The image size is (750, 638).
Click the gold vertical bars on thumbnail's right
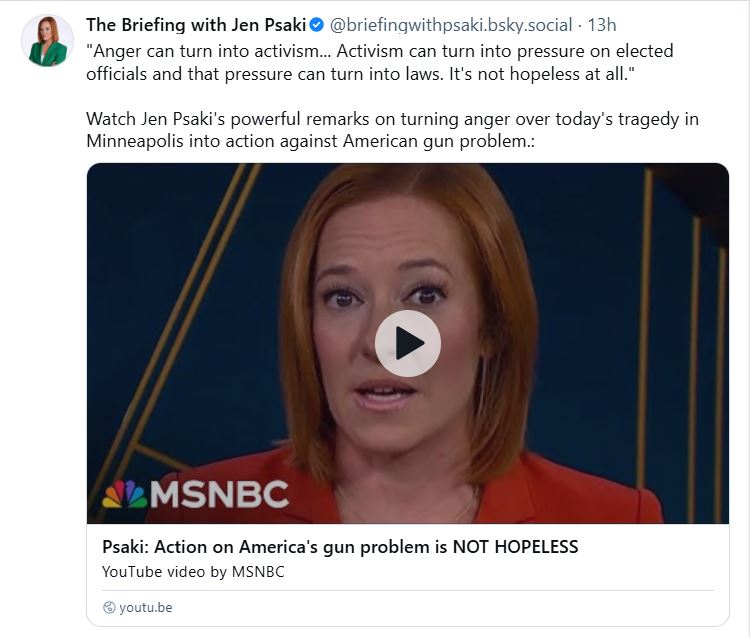[684, 344]
